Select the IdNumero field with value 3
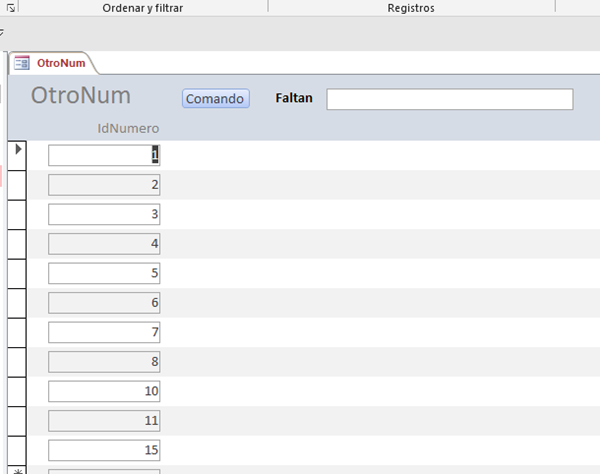The width and height of the screenshot is (600, 474). point(104,214)
